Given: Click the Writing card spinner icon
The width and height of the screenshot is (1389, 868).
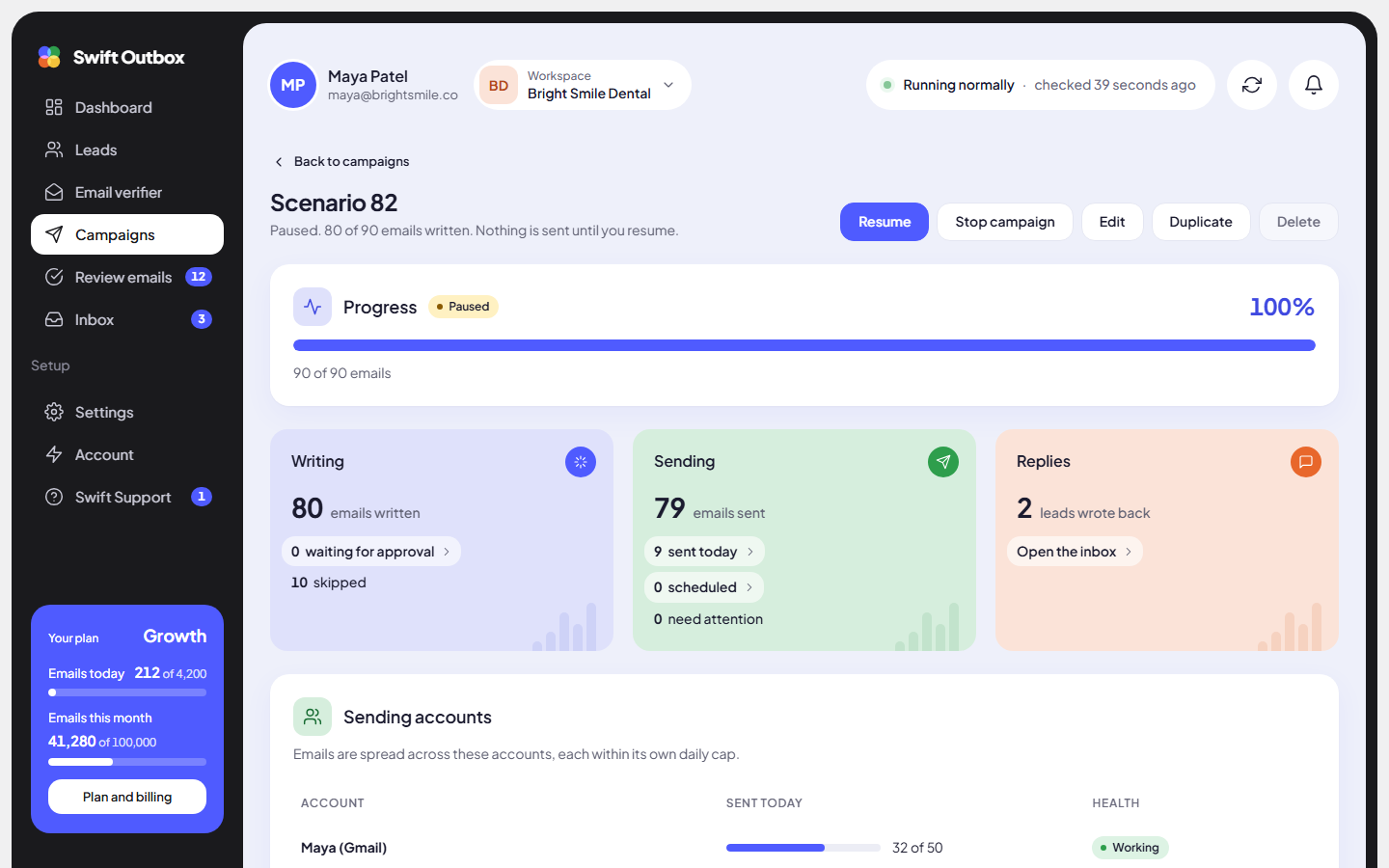Looking at the screenshot, I should click(581, 462).
